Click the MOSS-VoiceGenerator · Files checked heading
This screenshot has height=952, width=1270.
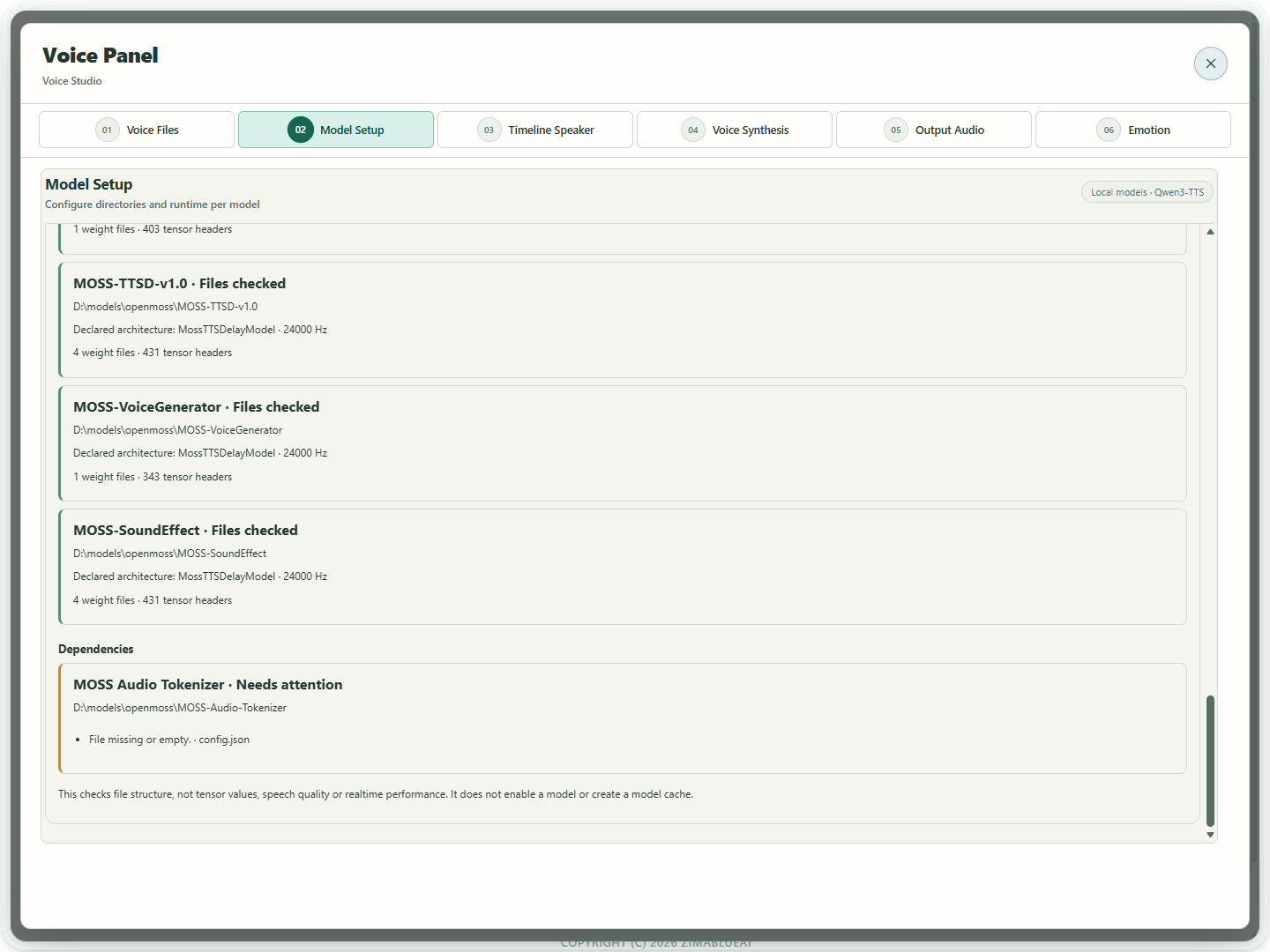[196, 407]
